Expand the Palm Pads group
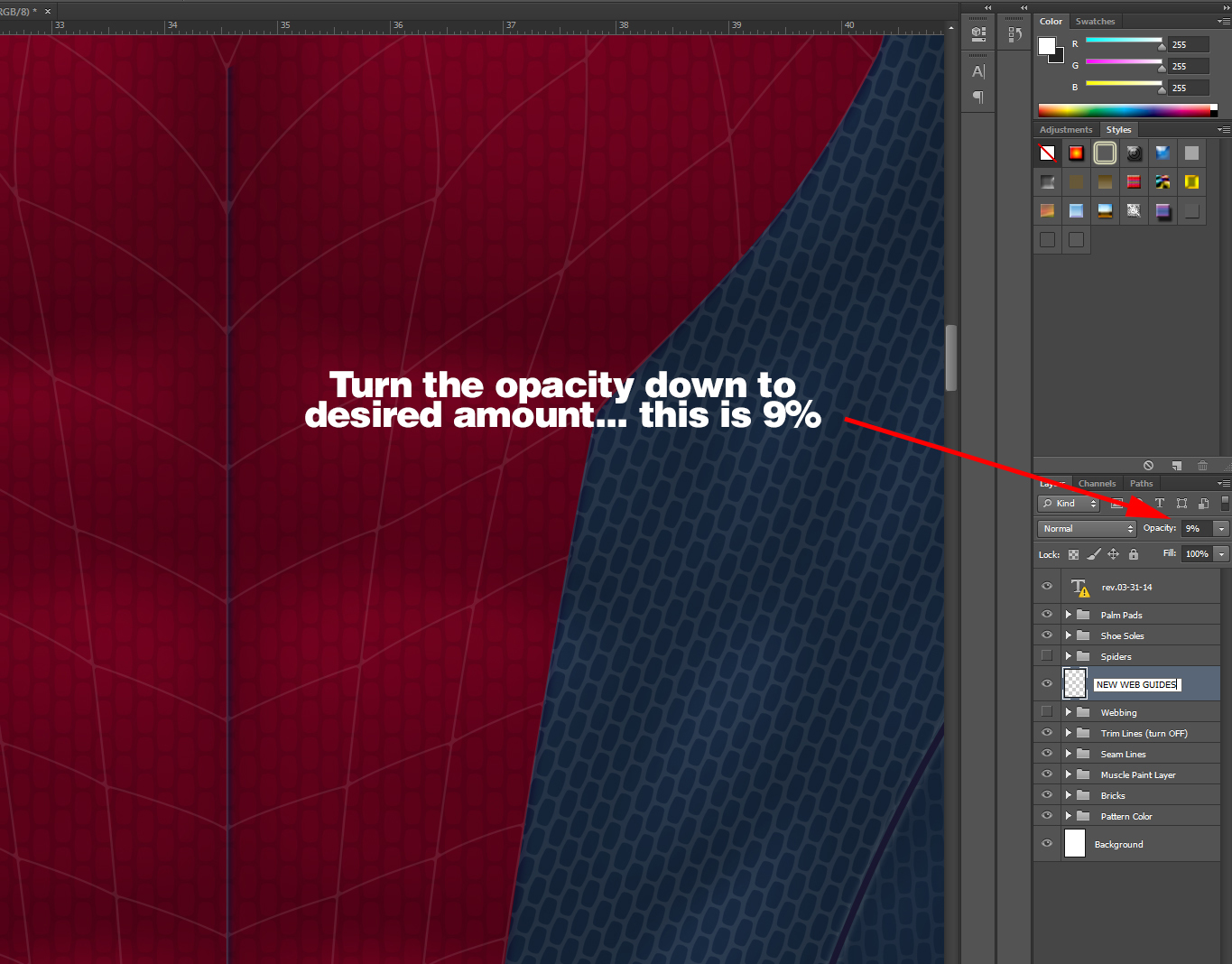 click(1069, 615)
